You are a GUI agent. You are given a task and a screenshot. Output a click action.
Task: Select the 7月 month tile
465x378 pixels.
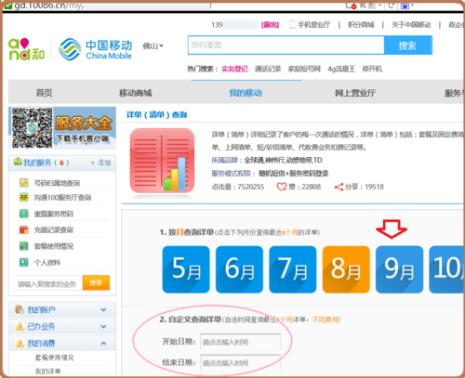pos(293,269)
